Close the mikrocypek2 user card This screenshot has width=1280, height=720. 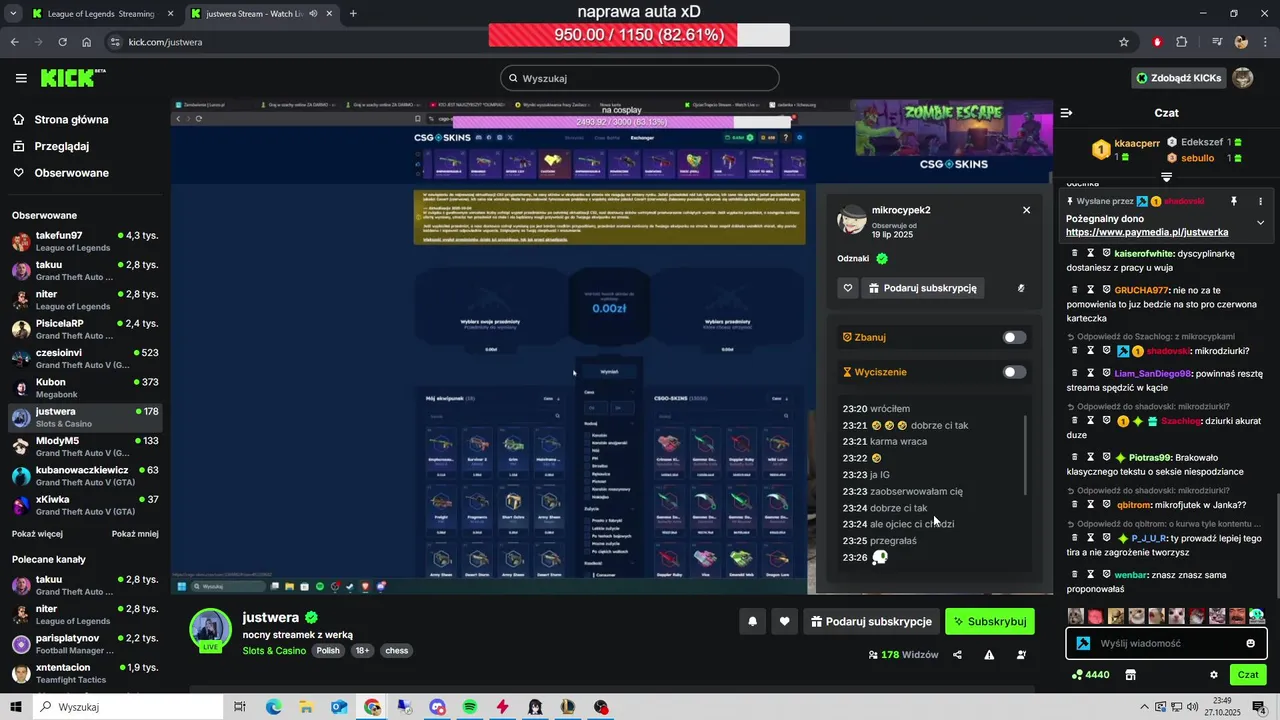(1026, 210)
